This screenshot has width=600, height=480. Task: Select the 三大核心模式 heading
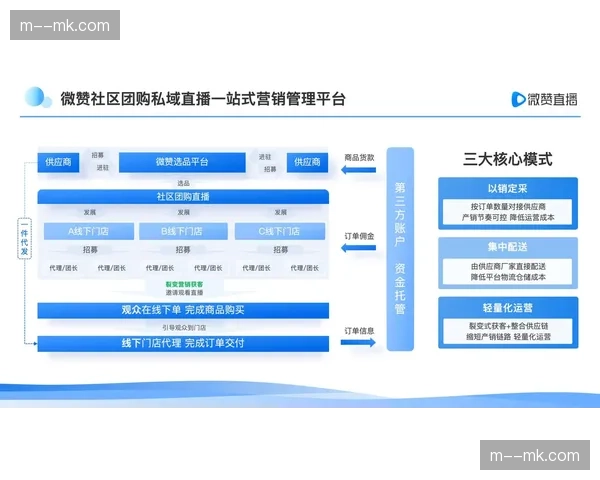(x=507, y=159)
